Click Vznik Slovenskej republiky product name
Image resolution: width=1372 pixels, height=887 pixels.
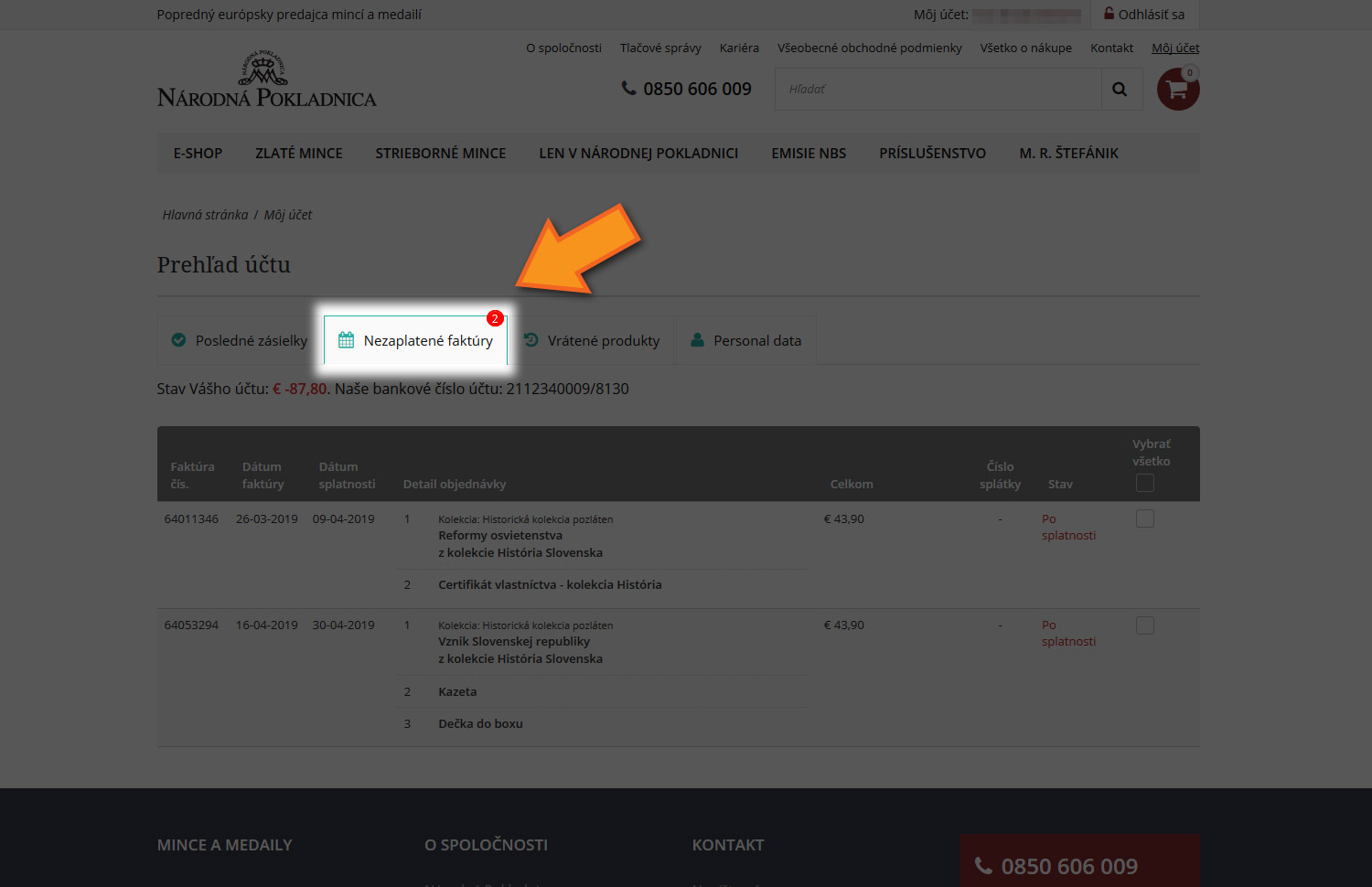[x=514, y=642]
